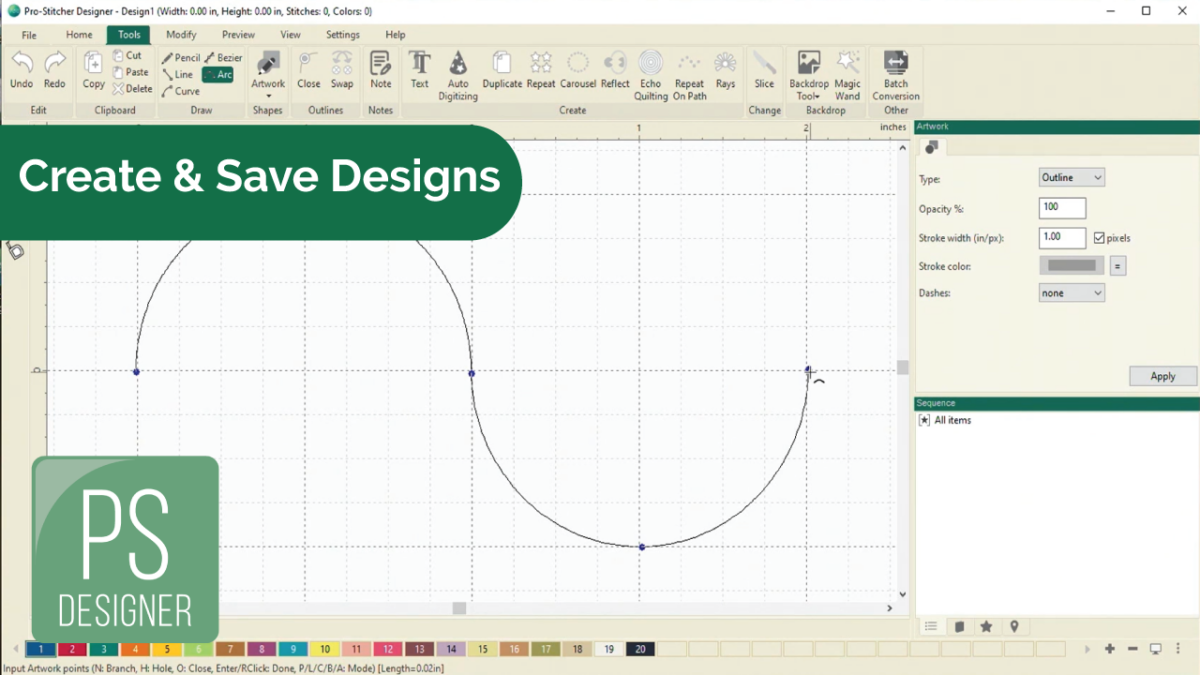Toggle the stroke width pixels checkbox

pos(1099,238)
